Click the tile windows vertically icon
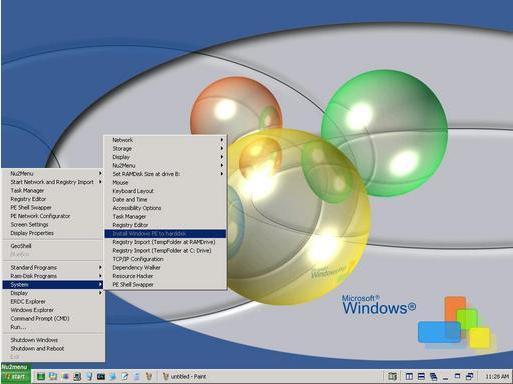The width and height of the screenshot is (513, 384). click(409, 377)
